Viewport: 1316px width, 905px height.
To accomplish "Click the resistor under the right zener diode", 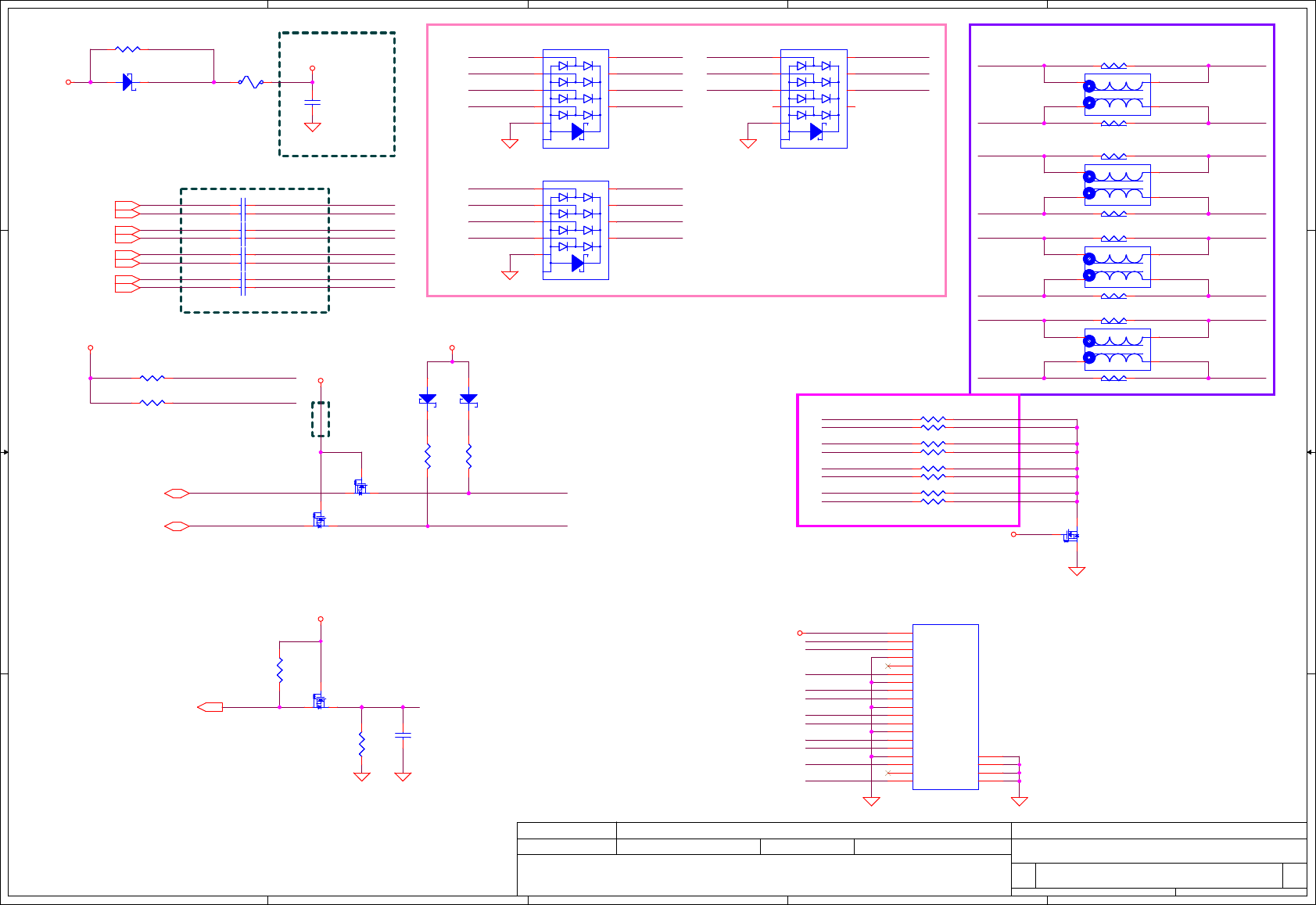I will (x=468, y=457).
